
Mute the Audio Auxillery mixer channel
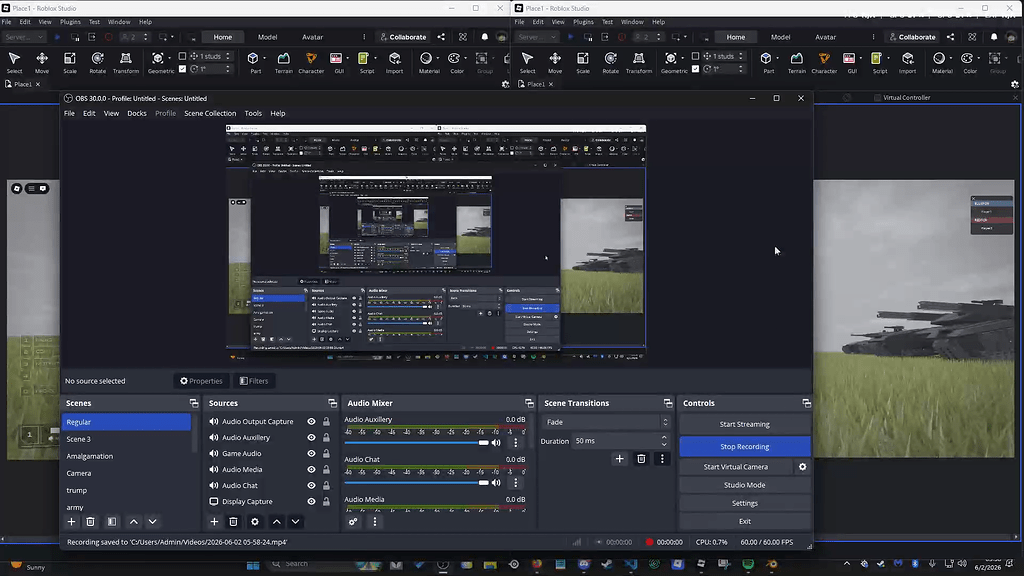coord(496,443)
